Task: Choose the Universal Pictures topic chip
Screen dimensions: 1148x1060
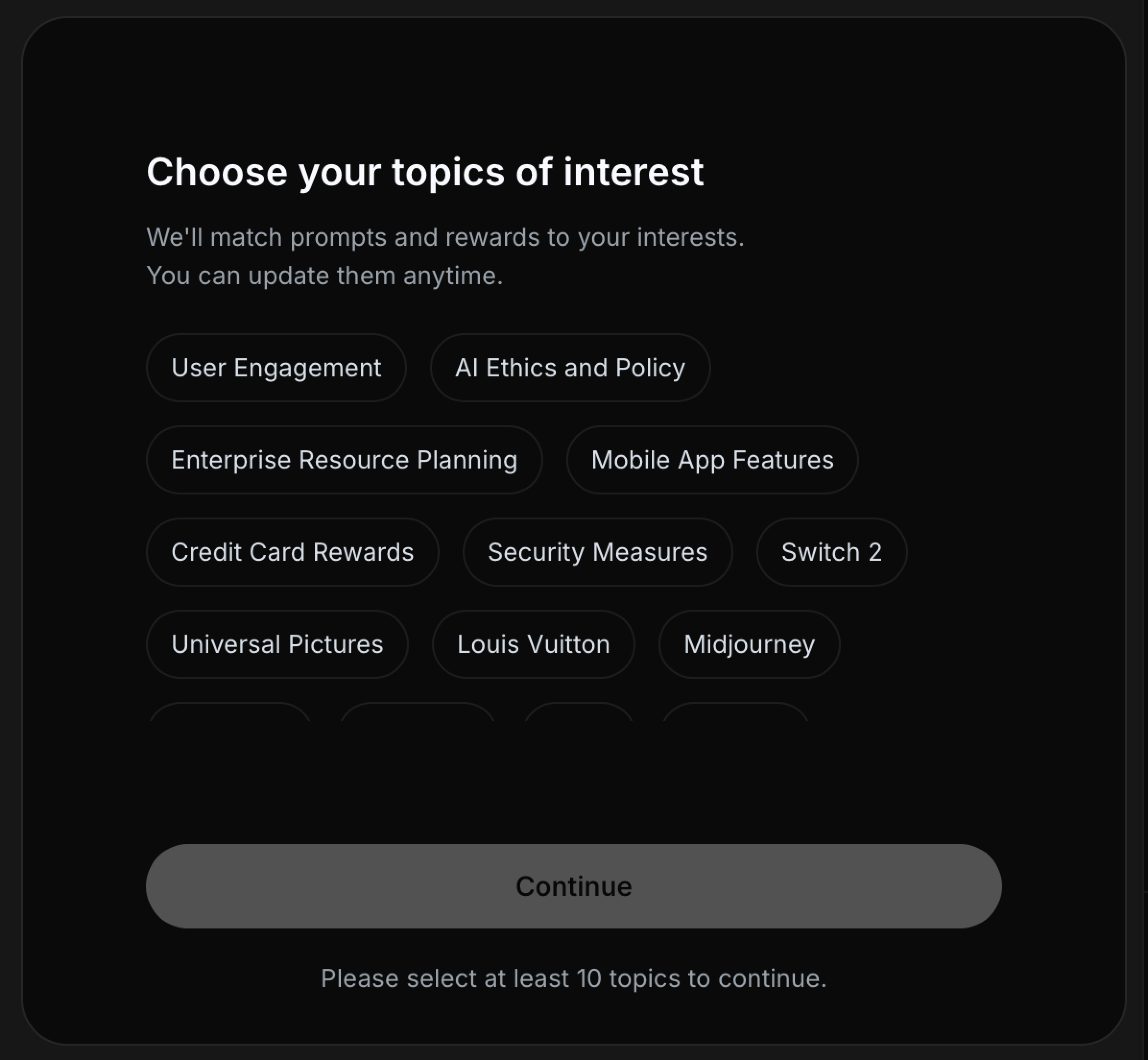Action: tap(277, 644)
